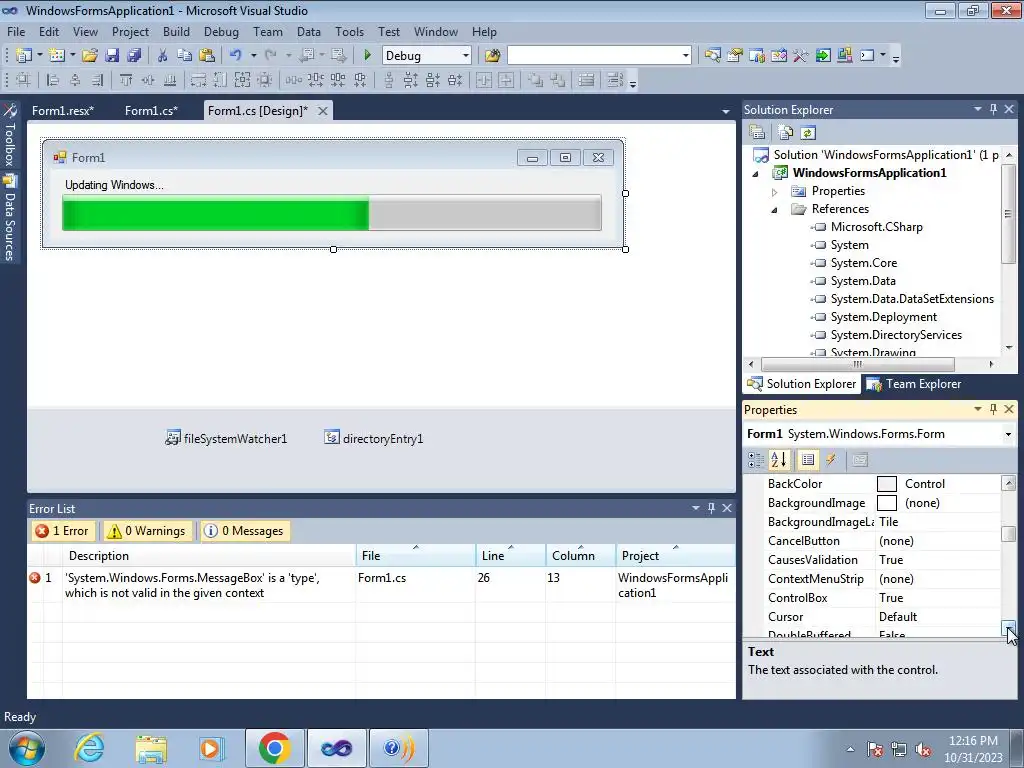The width and height of the screenshot is (1024, 768).
Task: Toggle auto-hide pin on the Properties panel
Action: [993, 409]
